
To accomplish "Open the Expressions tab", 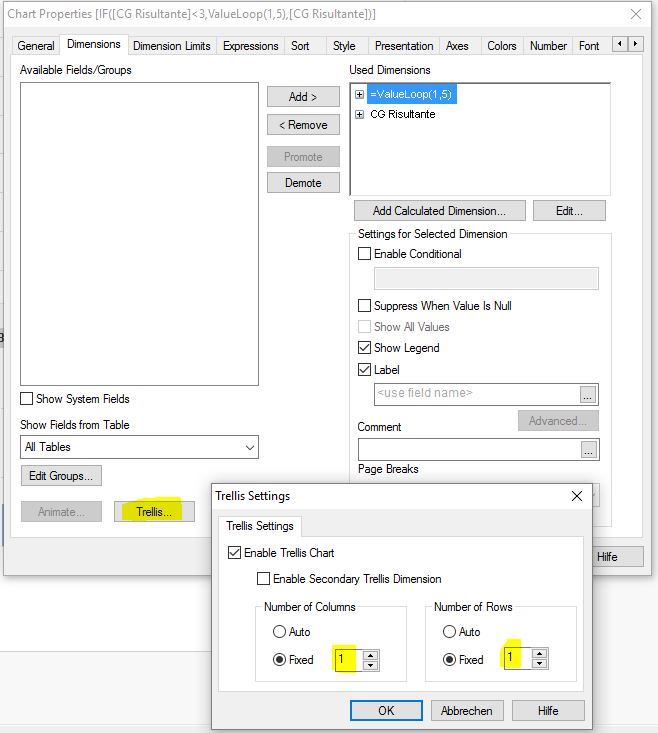I will [x=250, y=46].
